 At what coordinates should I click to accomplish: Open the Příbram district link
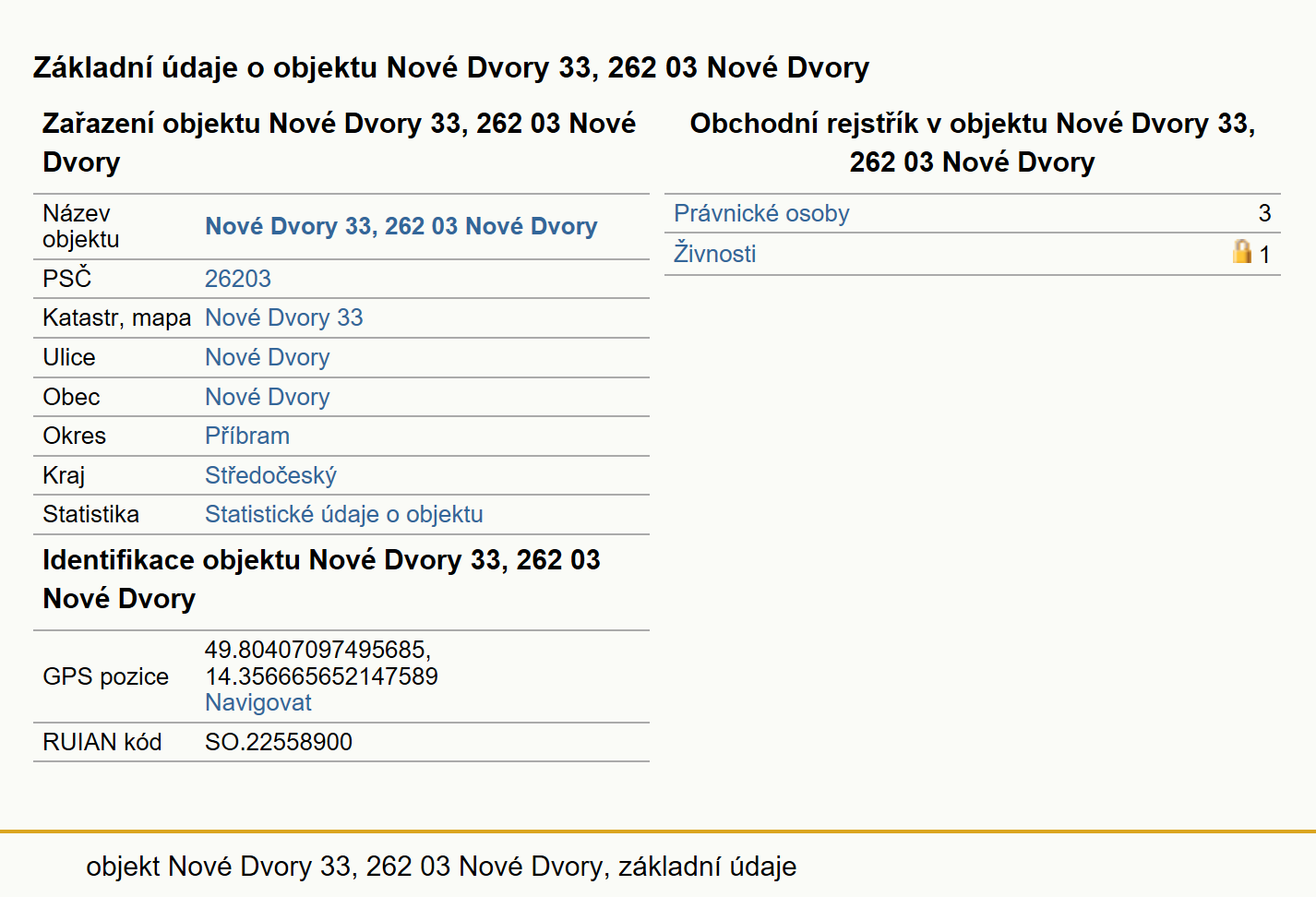pyautogui.click(x=247, y=436)
